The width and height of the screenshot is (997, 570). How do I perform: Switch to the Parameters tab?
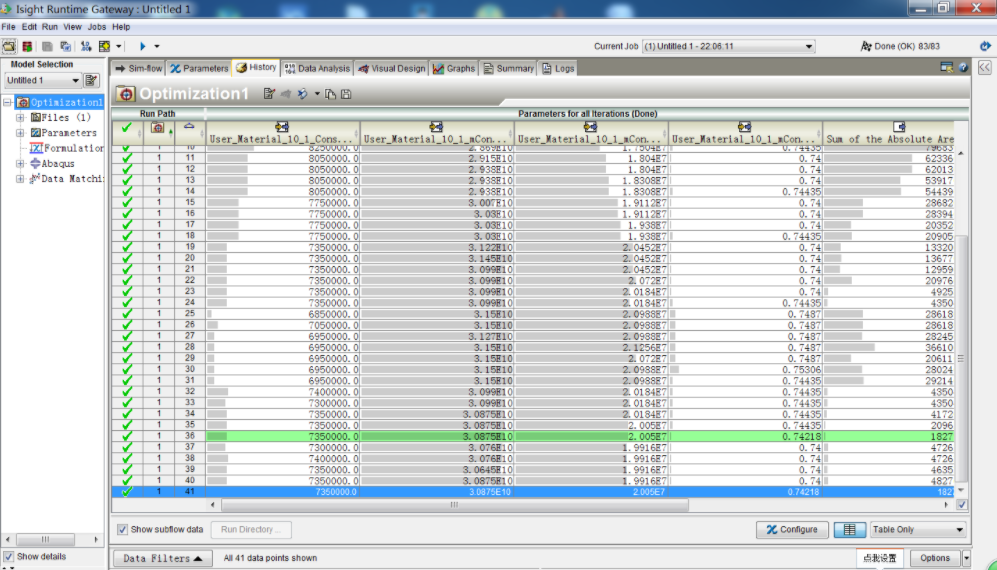199,68
